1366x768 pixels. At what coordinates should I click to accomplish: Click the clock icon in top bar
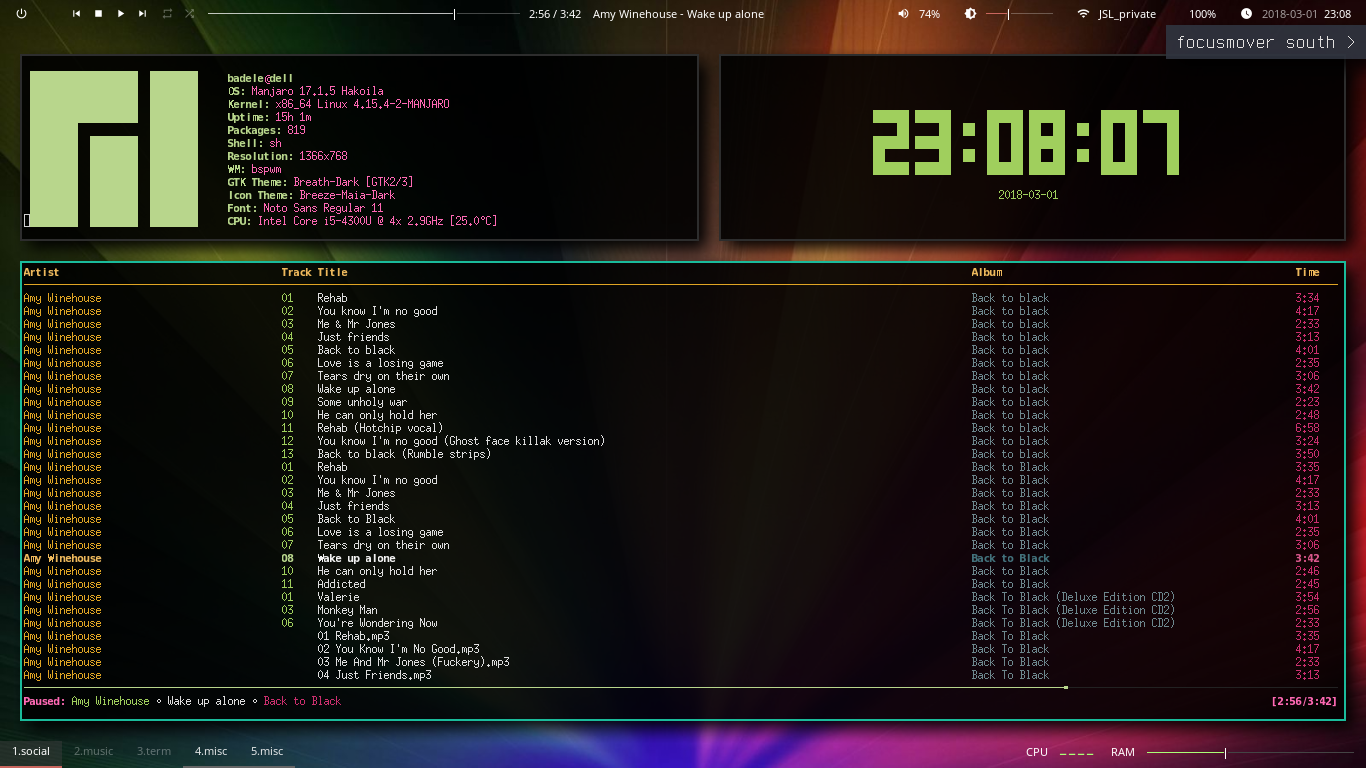point(1246,14)
